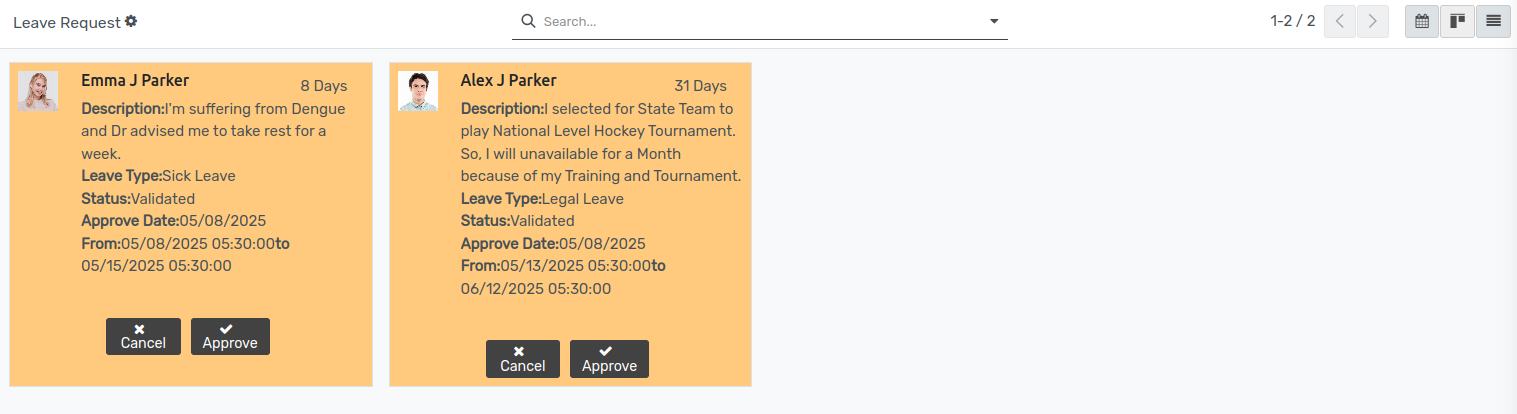
Task: Approve Alex J Parker's legal leave
Action: (609, 359)
